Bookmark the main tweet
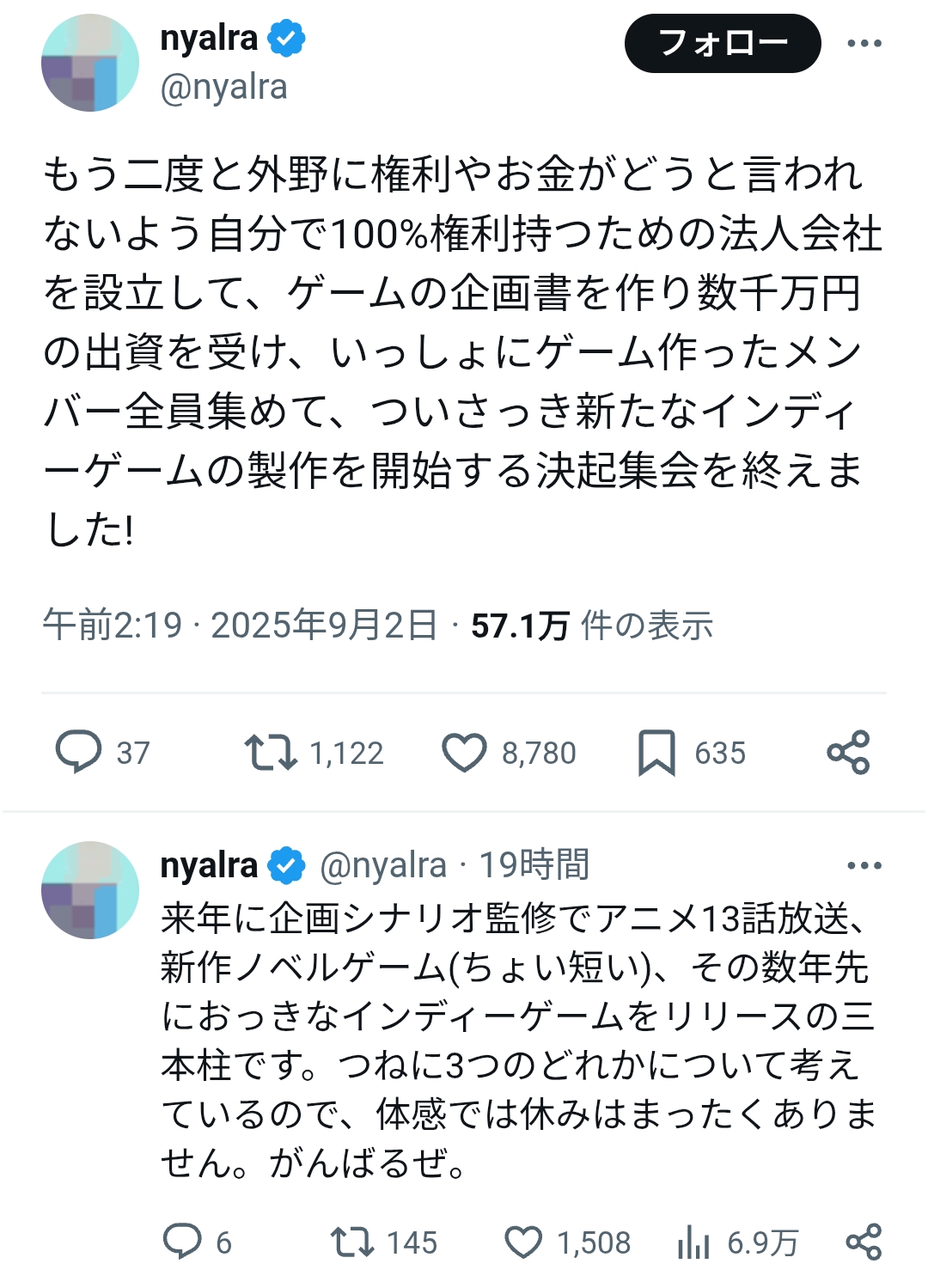This screenshot has height=1288, width=928. coord(656,753)
